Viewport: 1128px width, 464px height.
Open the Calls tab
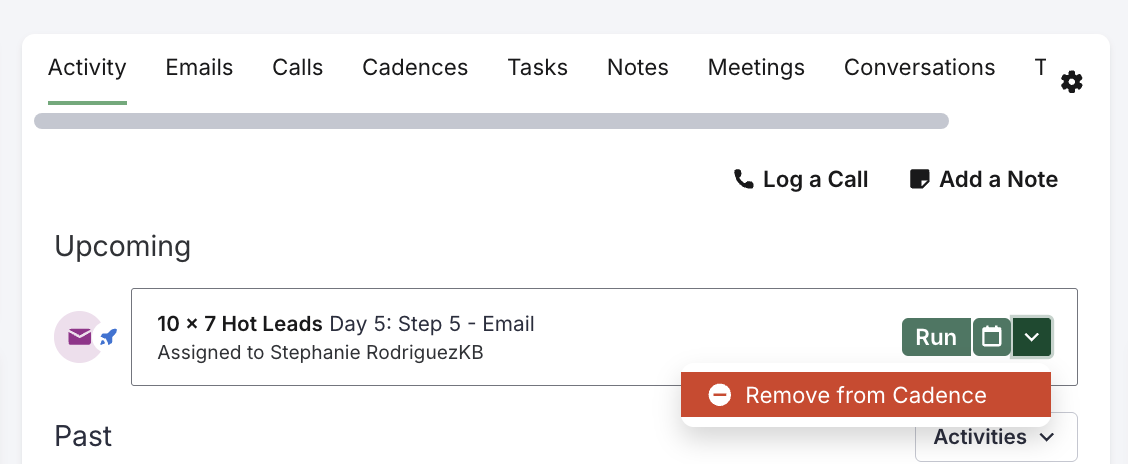[298, 68]
